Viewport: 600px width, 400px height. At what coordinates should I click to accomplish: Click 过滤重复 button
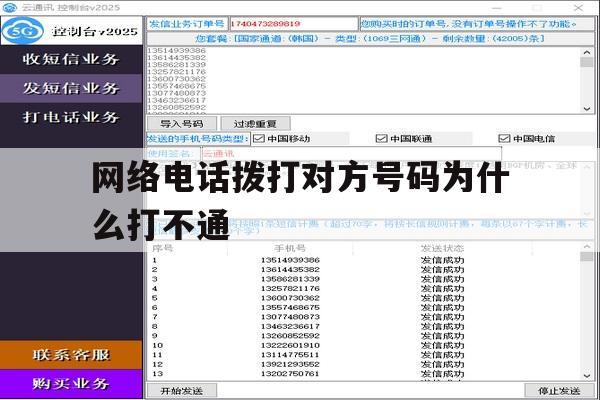coord(255,124)
